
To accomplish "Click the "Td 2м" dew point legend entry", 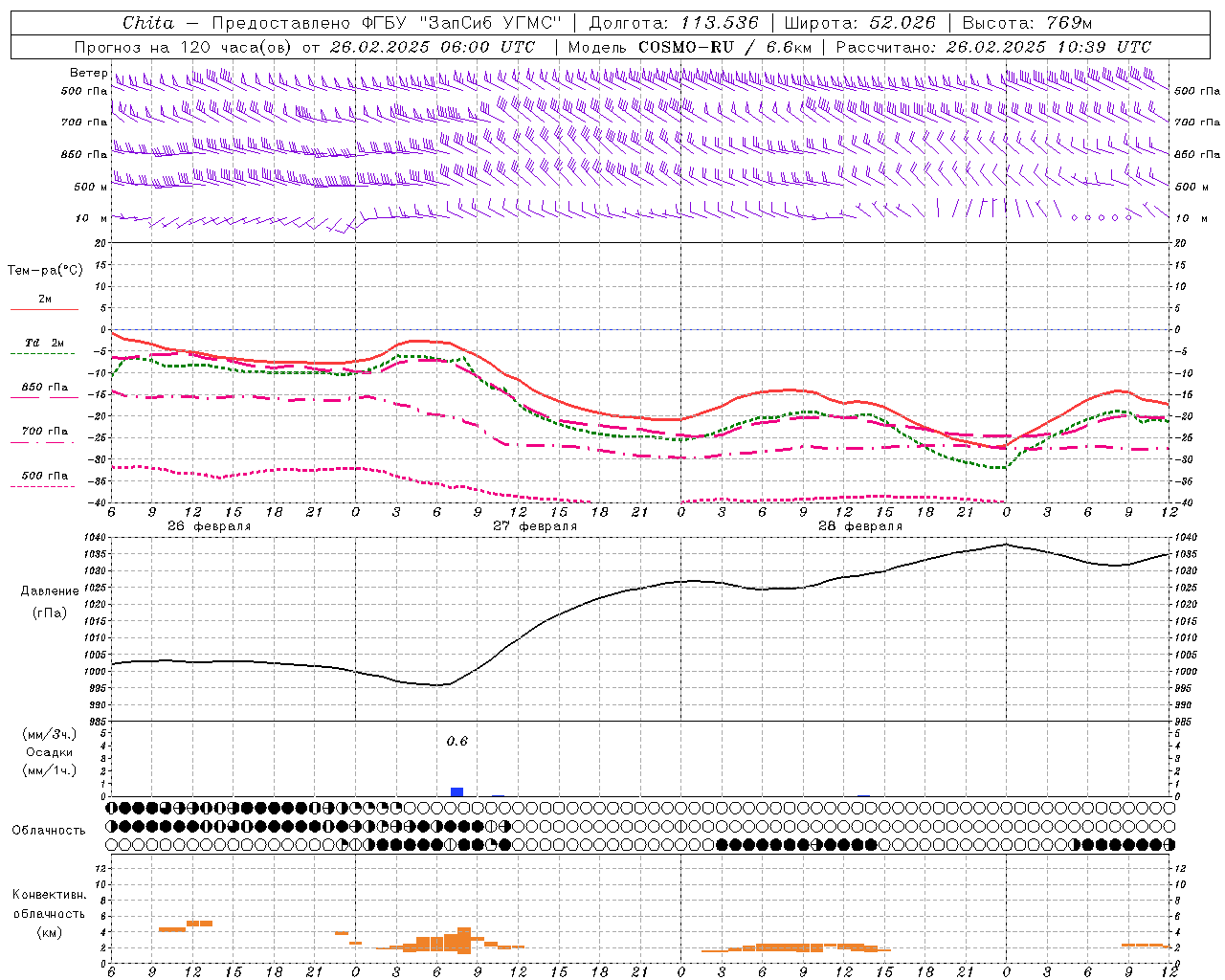I will pos(45,343).
